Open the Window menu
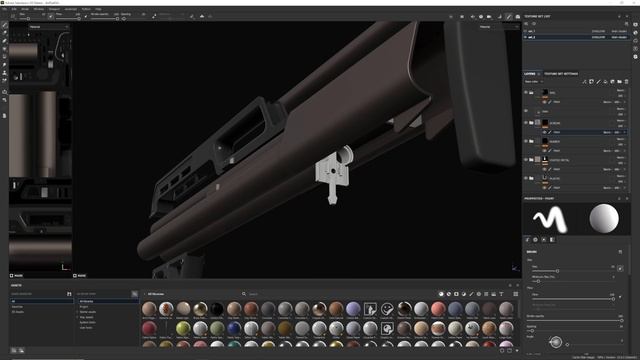640x360 pixels. pos(39,9)
